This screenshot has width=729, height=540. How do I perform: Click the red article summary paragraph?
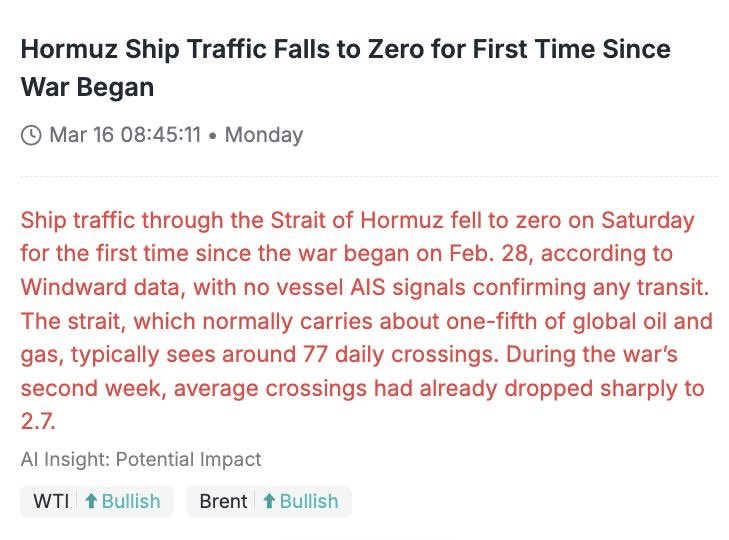tap(365, 321)
